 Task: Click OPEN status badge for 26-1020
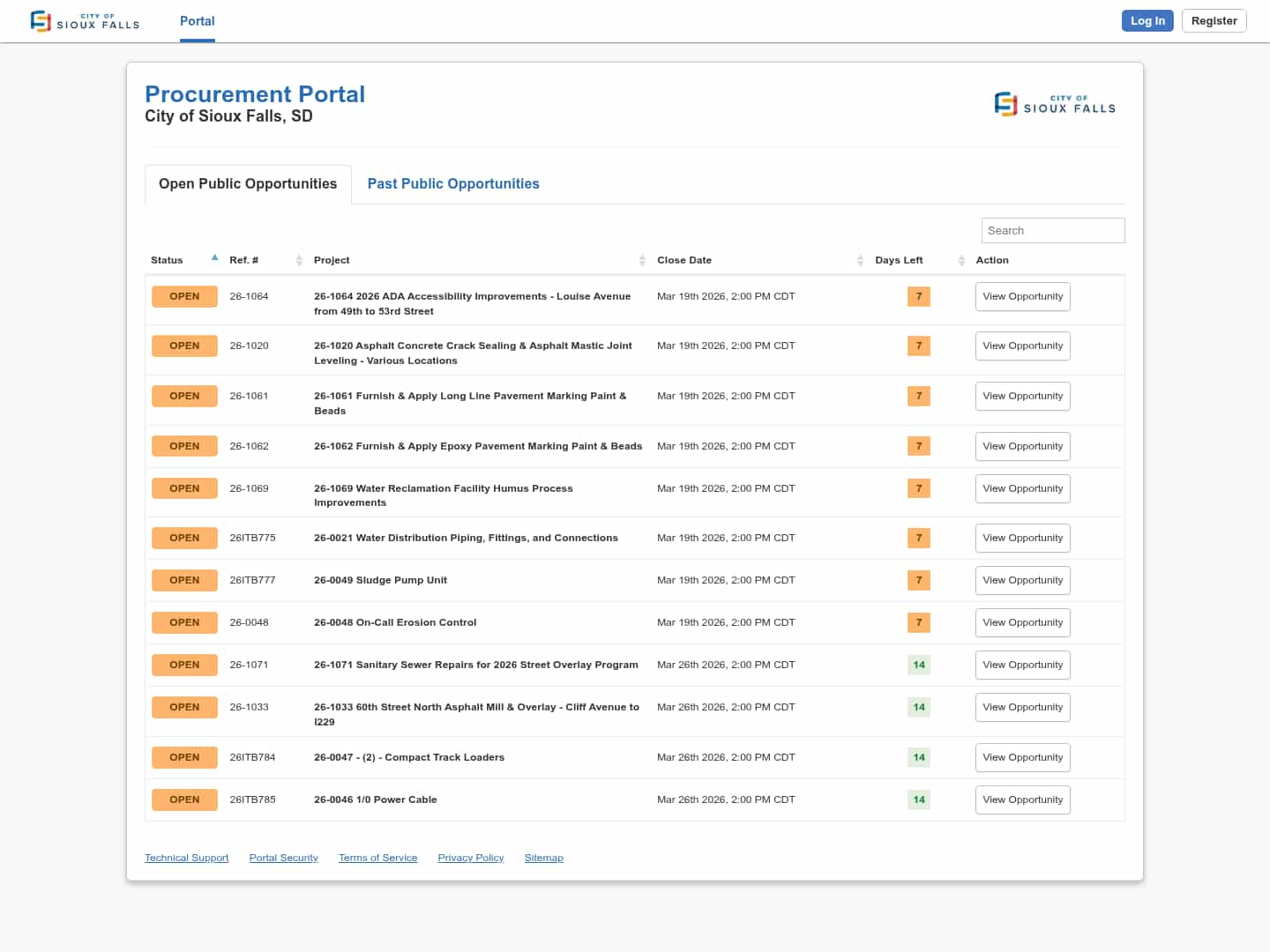[184, 346]
